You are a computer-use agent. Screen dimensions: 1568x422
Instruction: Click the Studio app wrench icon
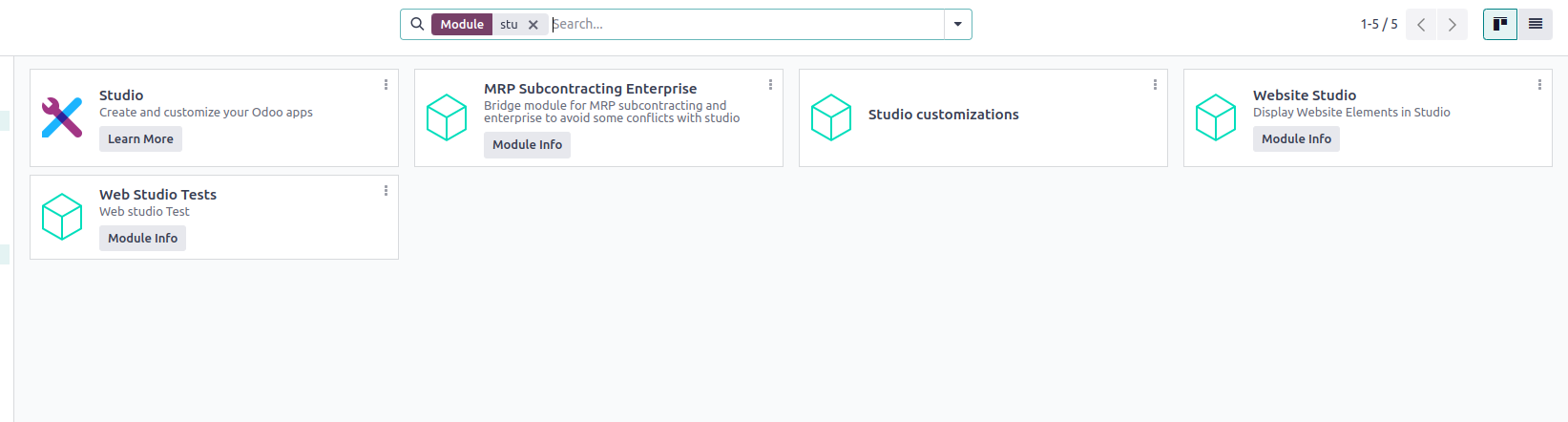click(62, 117)
